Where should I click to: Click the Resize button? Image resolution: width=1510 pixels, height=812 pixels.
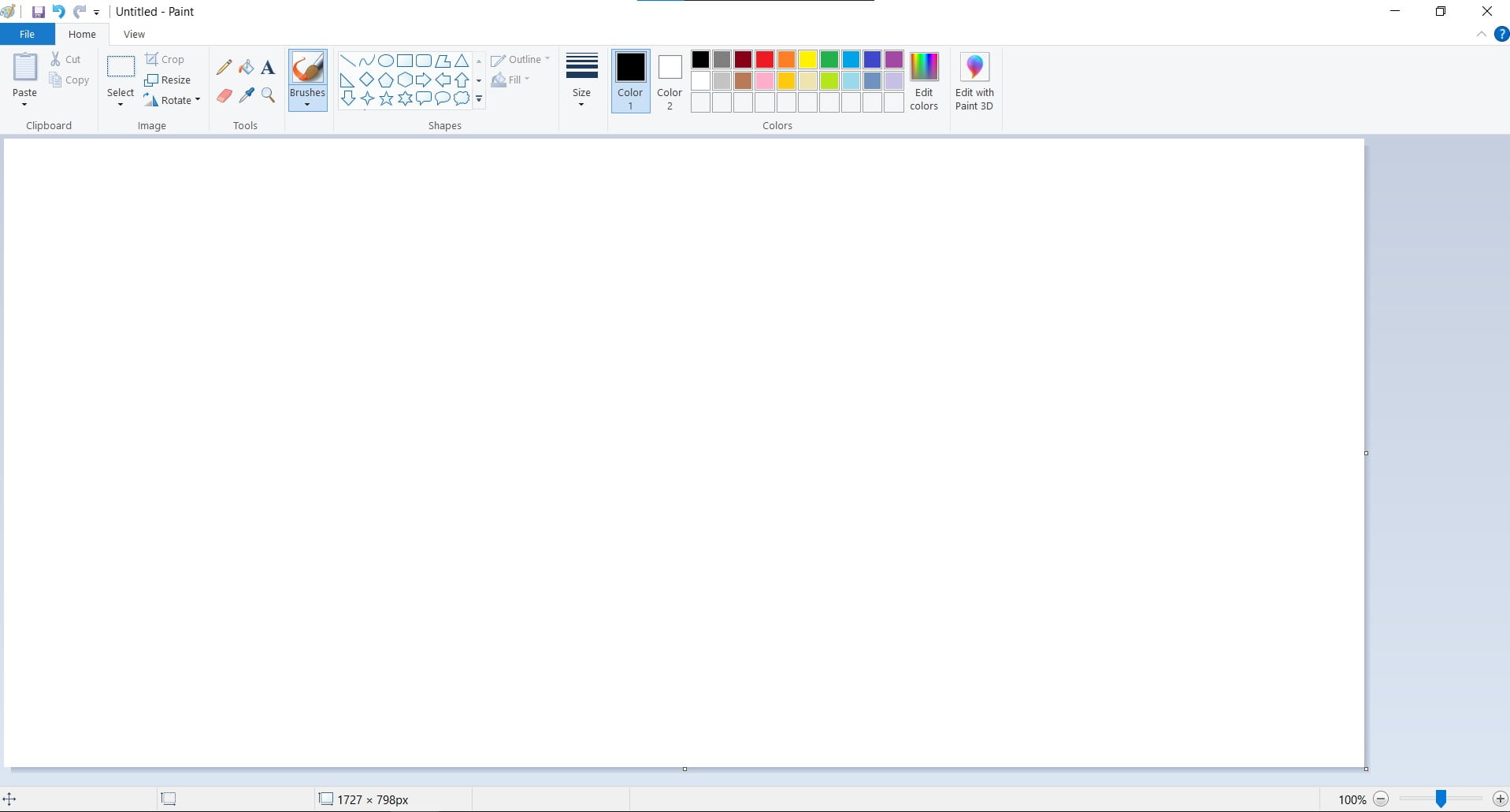(x=168, y=80)
